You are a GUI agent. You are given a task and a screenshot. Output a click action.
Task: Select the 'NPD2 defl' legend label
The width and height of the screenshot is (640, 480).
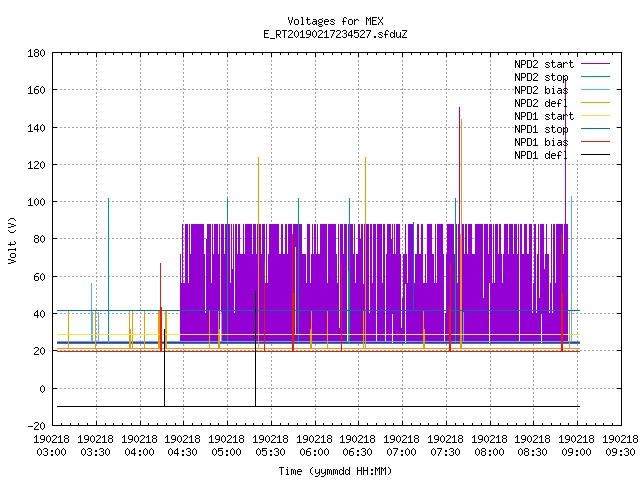541,103
